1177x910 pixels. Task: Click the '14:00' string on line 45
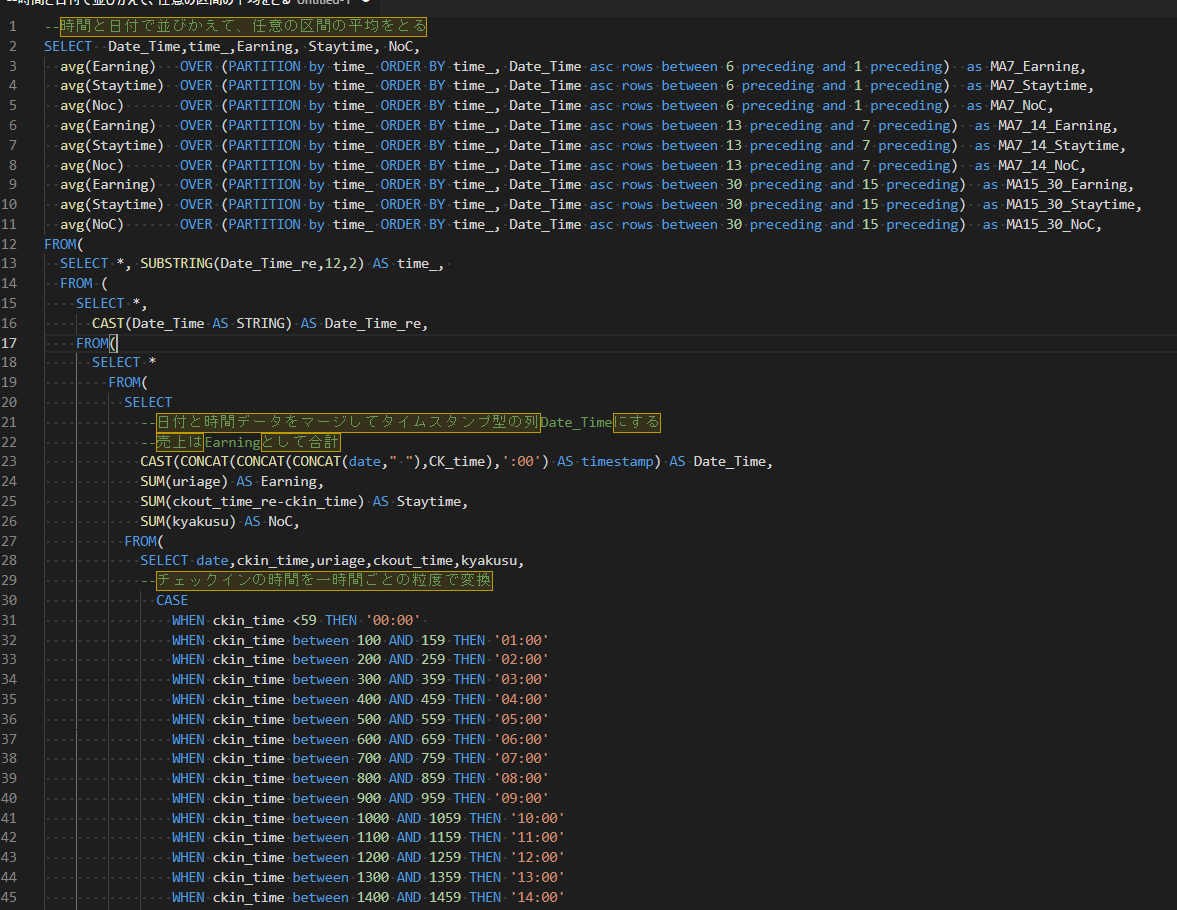tap(537, 897)
